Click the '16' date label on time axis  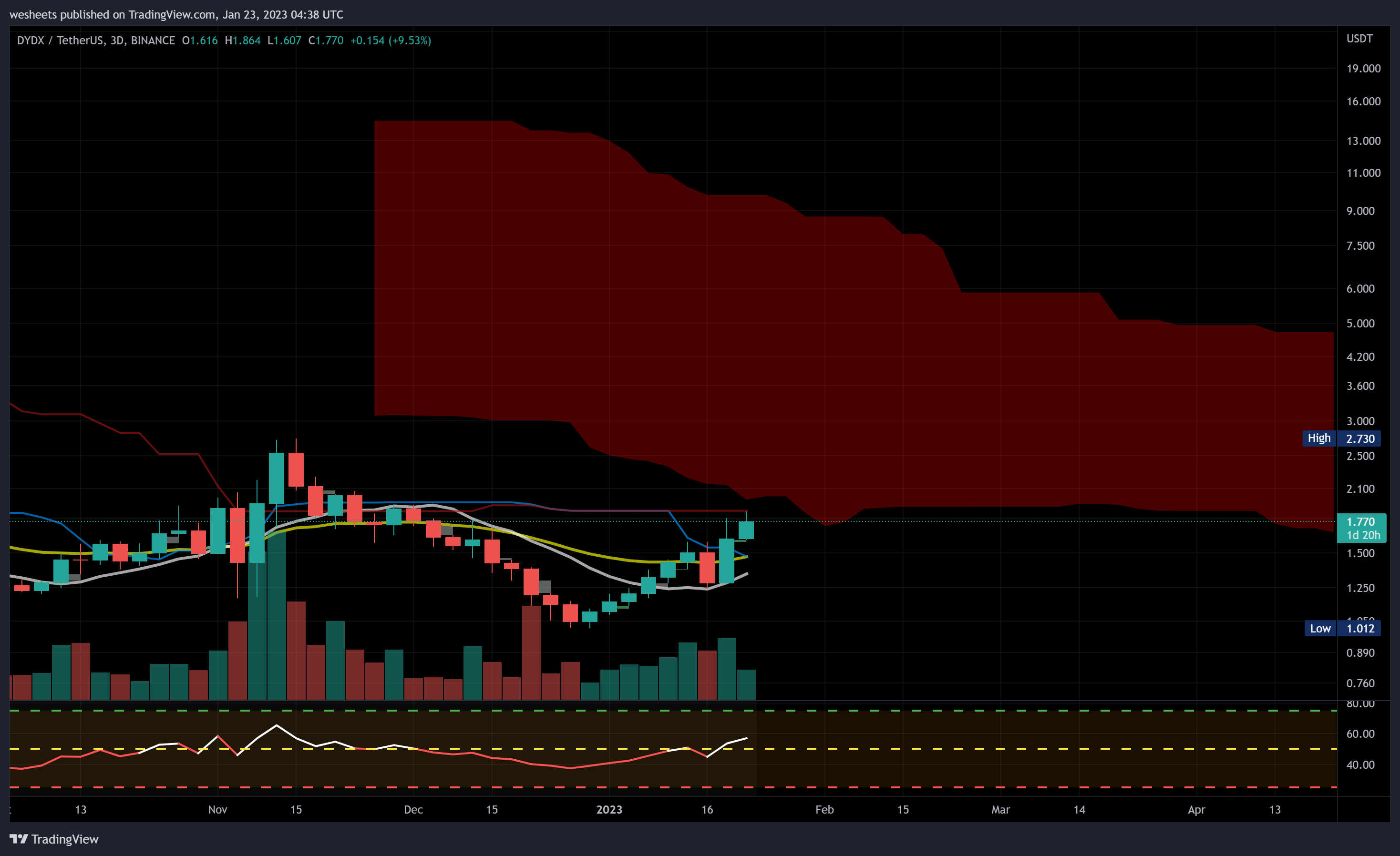click(707, 809)
